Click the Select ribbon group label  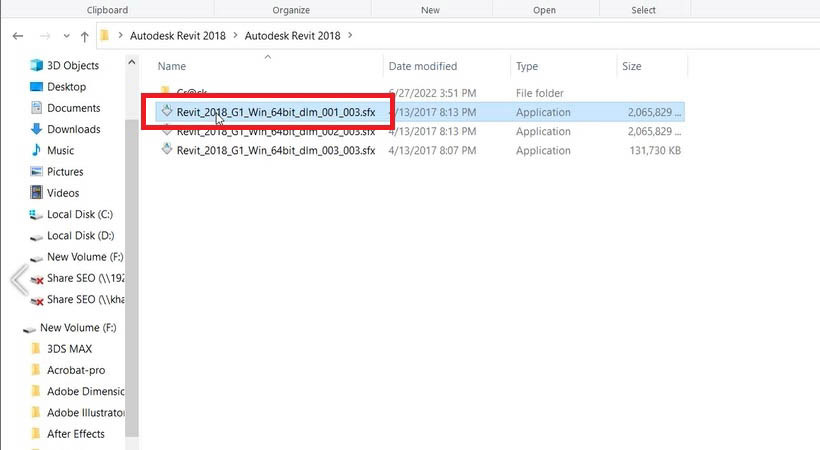point(643,10)
